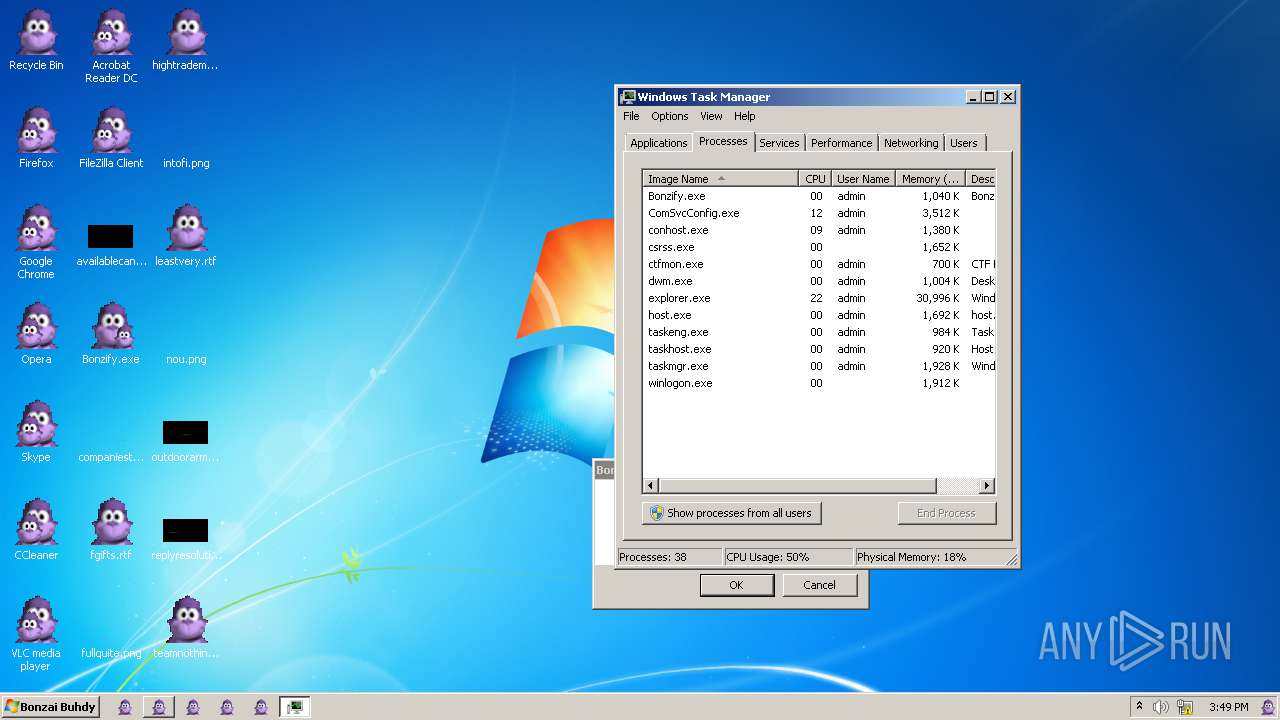Select the companiest... desktop file
The image size is (1280, 720).
point(111,457)
